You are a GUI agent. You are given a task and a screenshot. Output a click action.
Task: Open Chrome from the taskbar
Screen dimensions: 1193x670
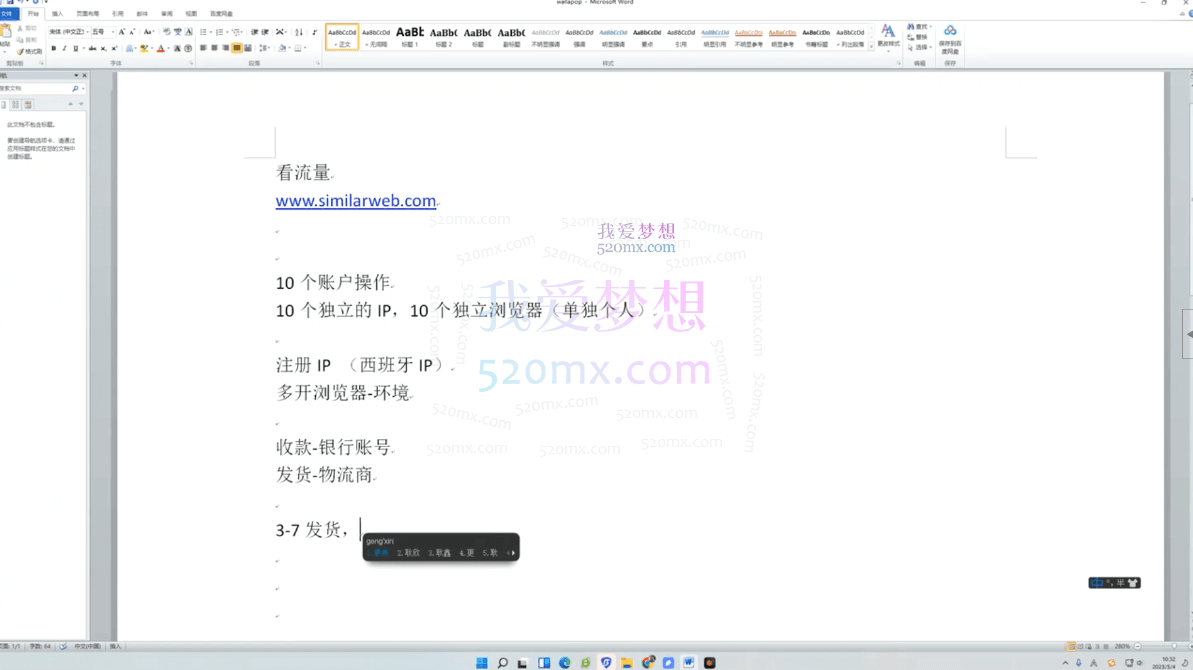point(647,661)
